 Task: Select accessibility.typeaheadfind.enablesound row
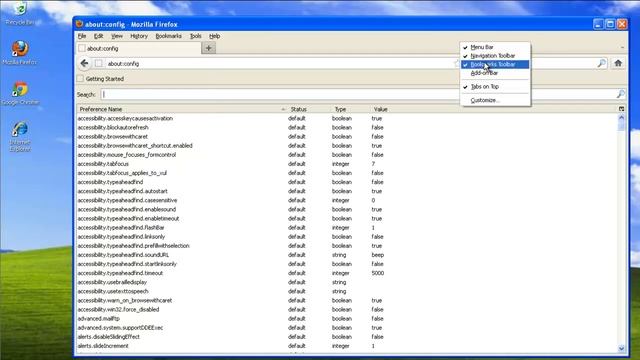click(347, 209)
